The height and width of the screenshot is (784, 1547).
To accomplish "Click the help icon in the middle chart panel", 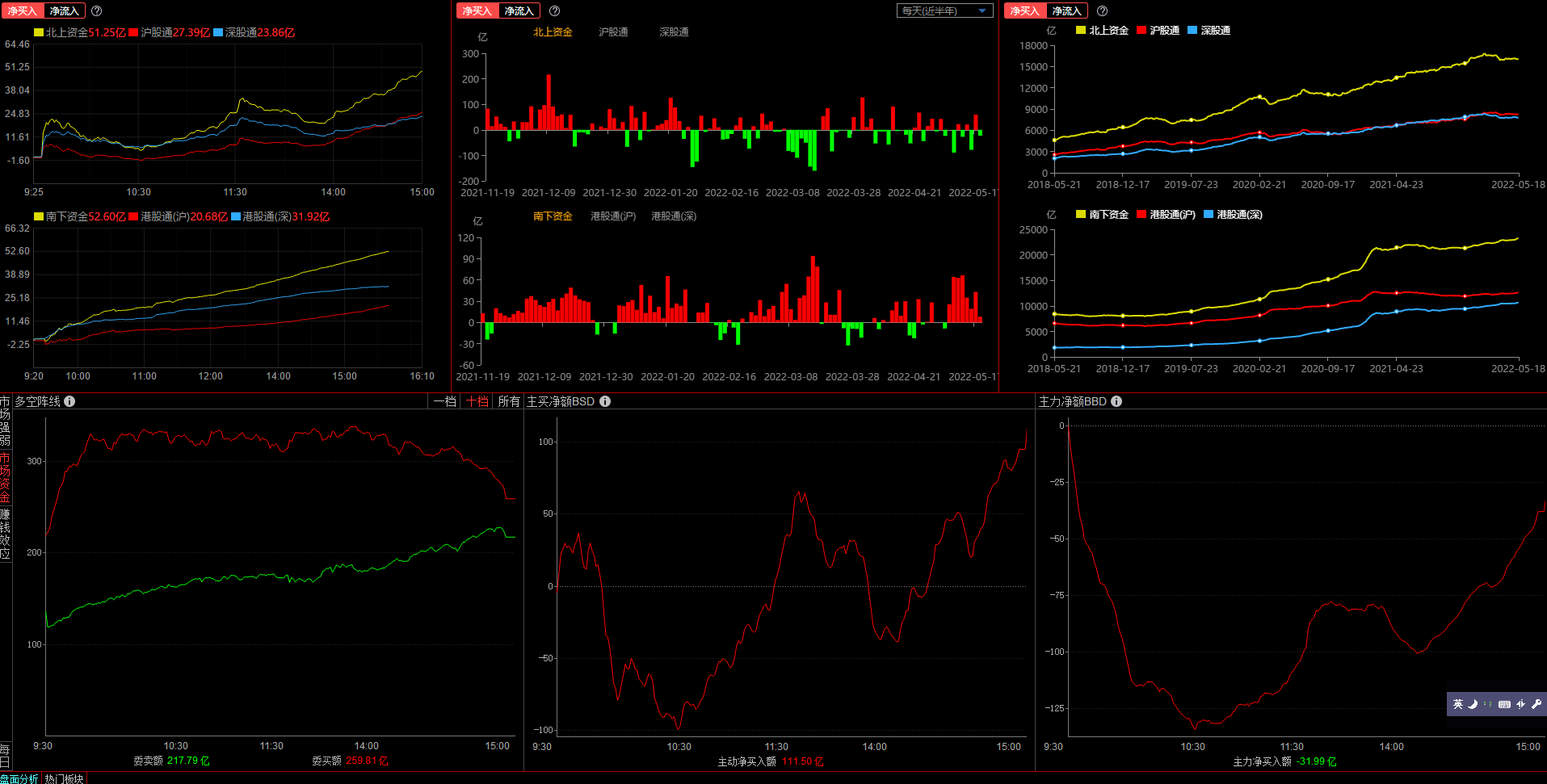I will point(554,10).
